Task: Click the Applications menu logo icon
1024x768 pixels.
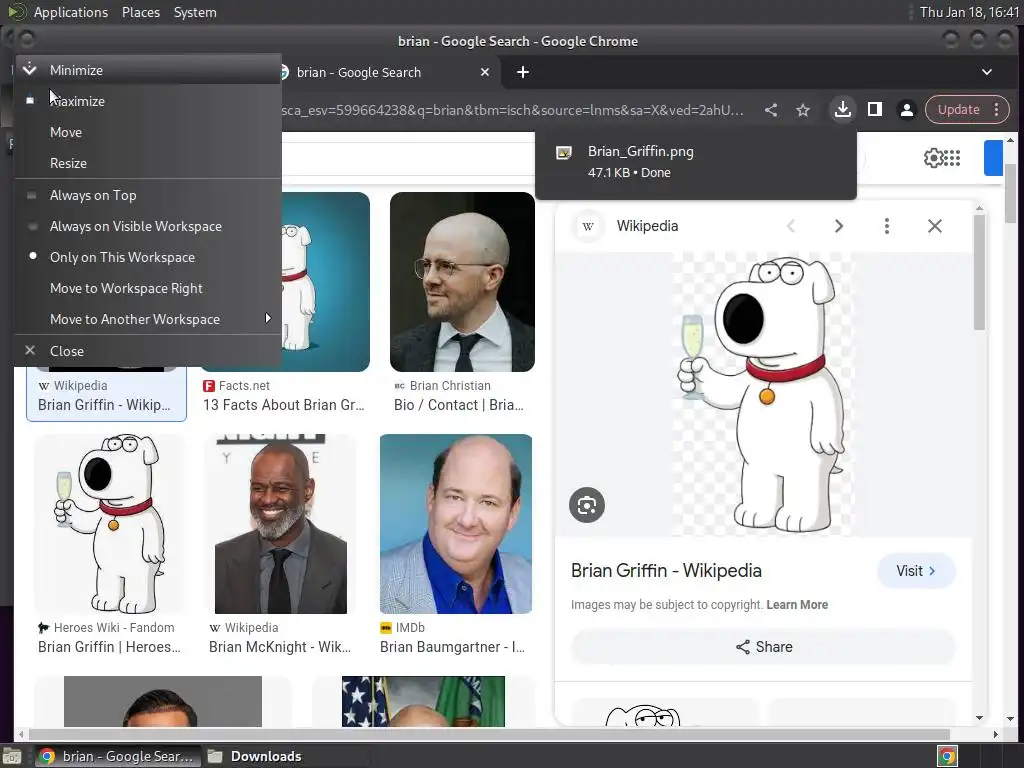Action: click(16, 12)
